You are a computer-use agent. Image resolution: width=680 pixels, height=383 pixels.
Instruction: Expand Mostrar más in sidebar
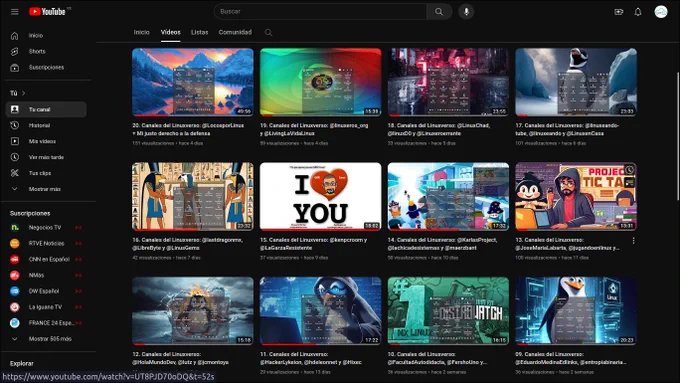(46, 189)
